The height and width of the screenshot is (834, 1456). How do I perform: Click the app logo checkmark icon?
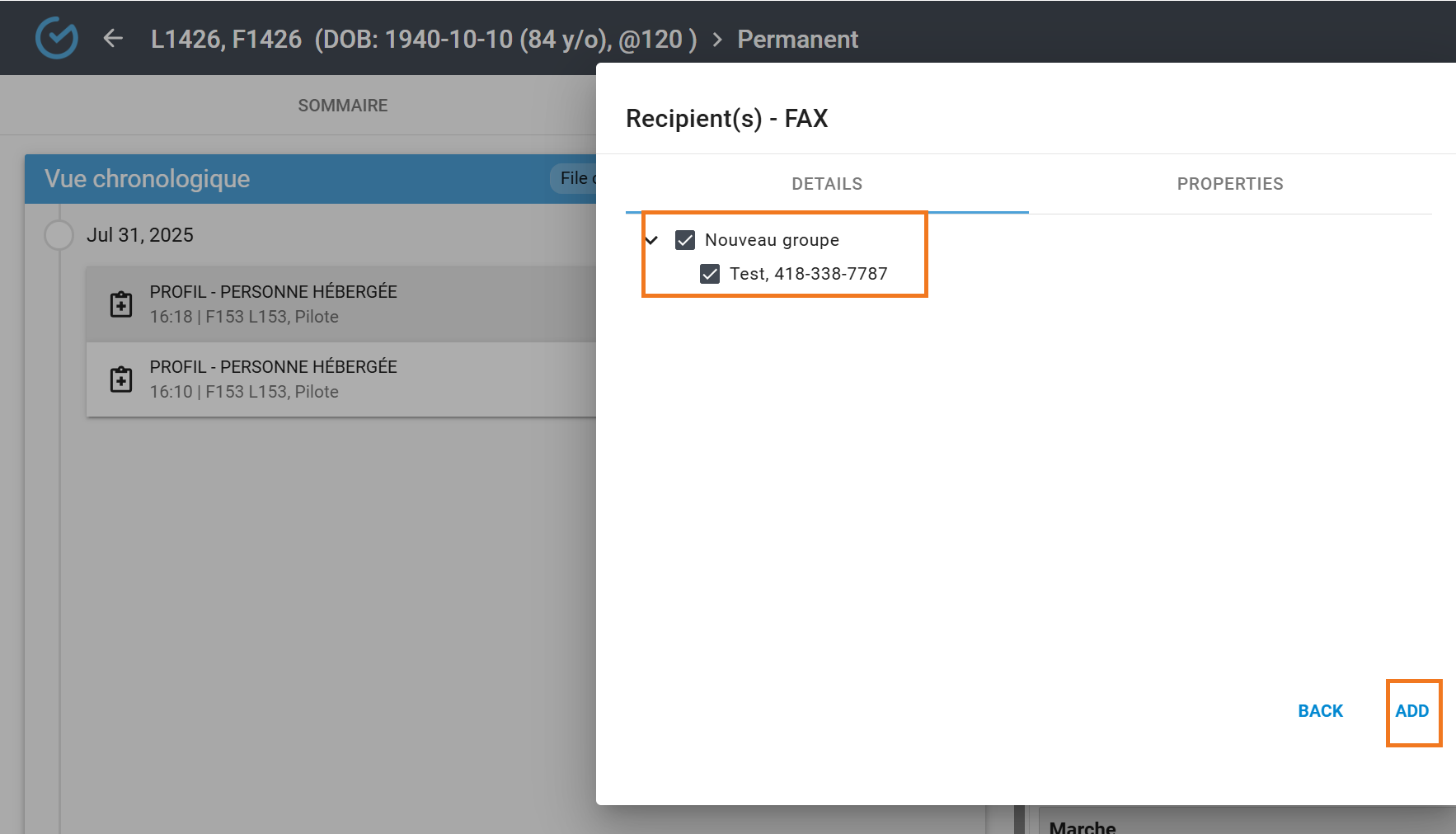tap(57, 38)
